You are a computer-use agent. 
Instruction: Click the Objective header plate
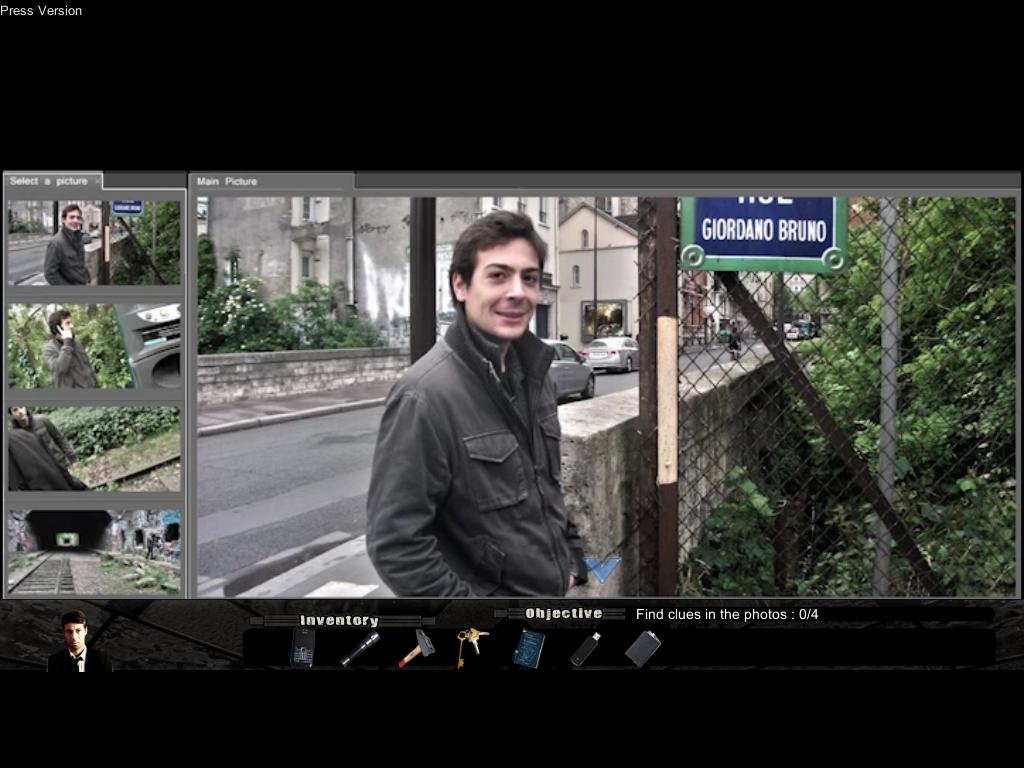tap(563, 613)
